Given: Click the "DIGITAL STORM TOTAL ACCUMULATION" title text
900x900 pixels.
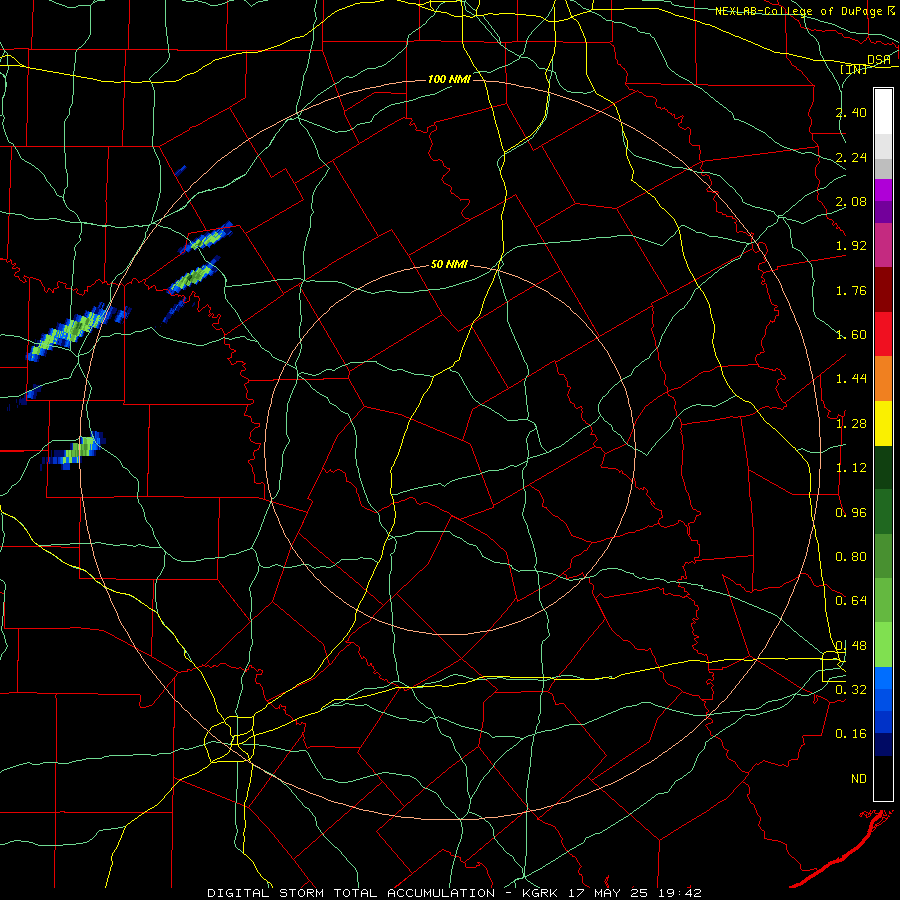Looking at the screenshot, I should pyautogui.click(x=351, y=893).
